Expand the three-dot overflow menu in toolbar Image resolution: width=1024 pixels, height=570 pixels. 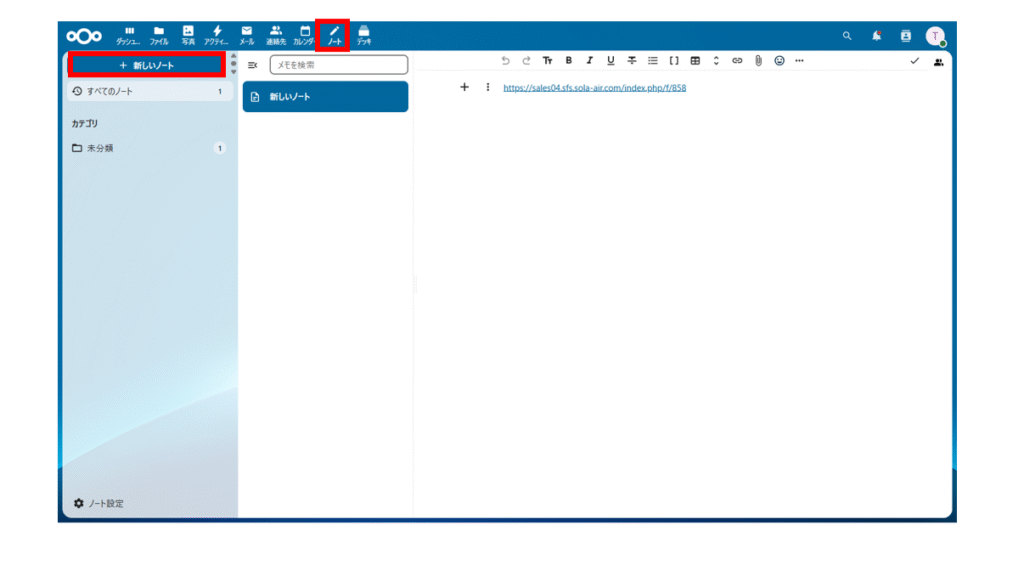[799, 61]
